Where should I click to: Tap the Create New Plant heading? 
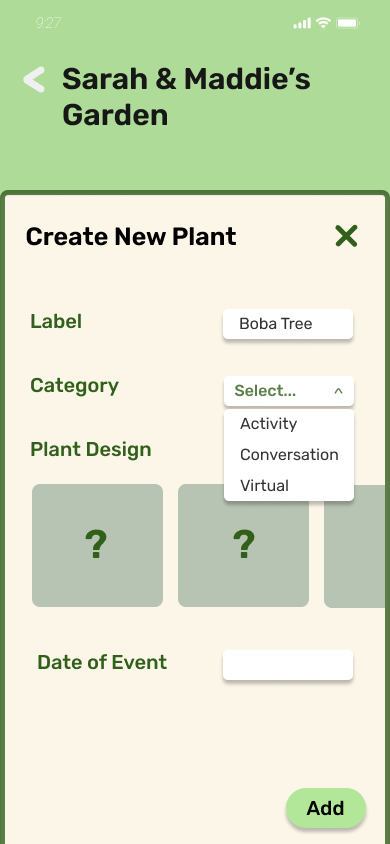pos(131,237)
